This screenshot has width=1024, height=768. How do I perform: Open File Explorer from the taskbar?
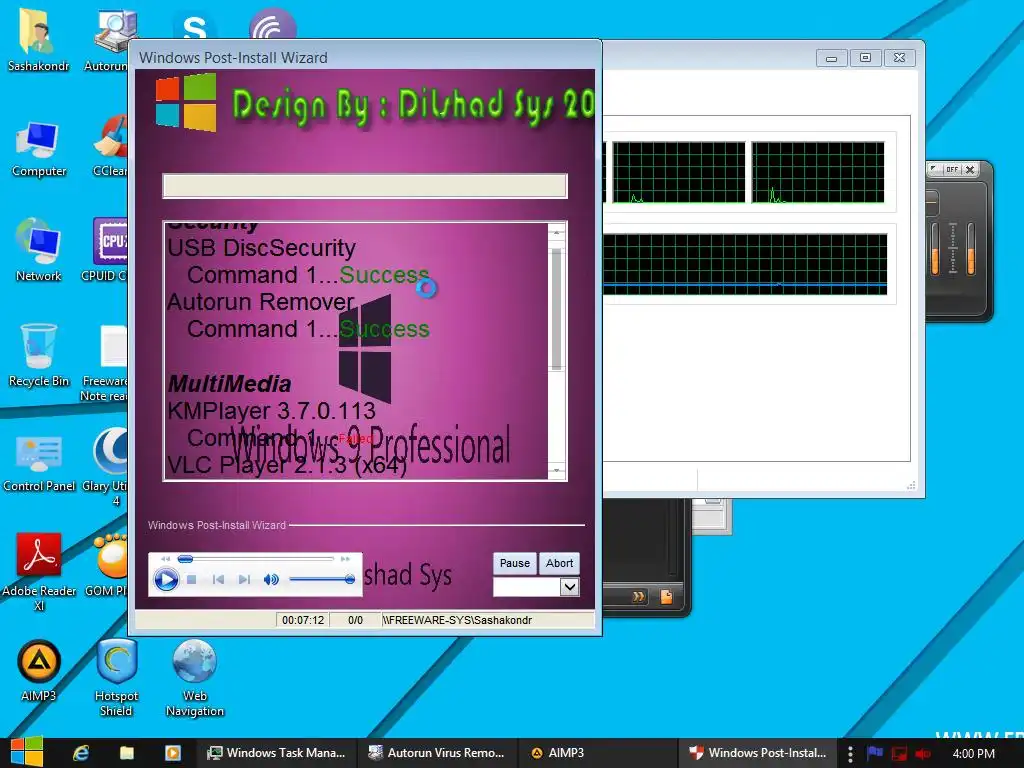pyautogui.click(x=127, y=753)
